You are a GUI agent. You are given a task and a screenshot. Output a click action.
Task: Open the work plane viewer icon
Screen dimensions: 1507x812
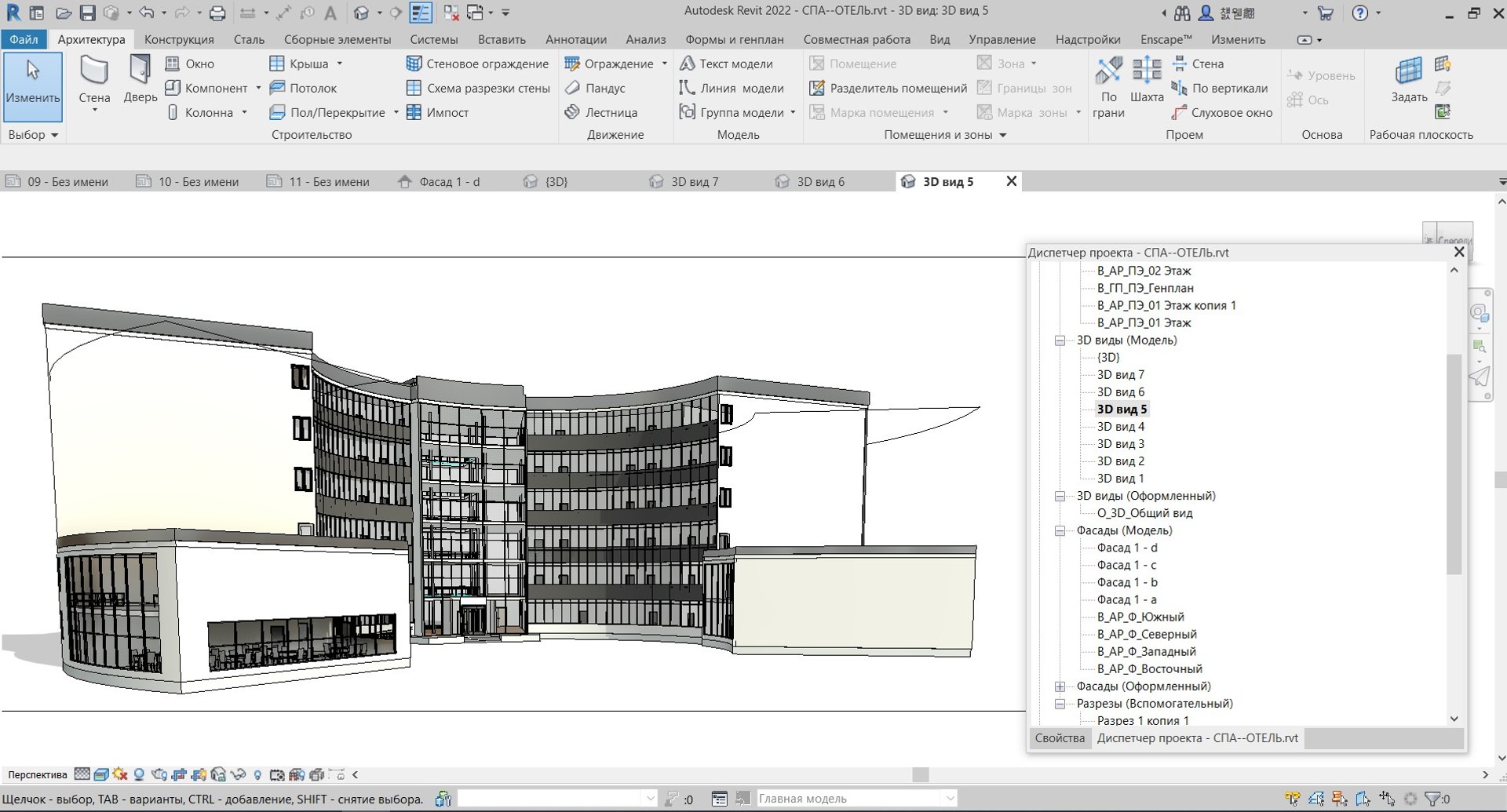[x=1443, y=111]
